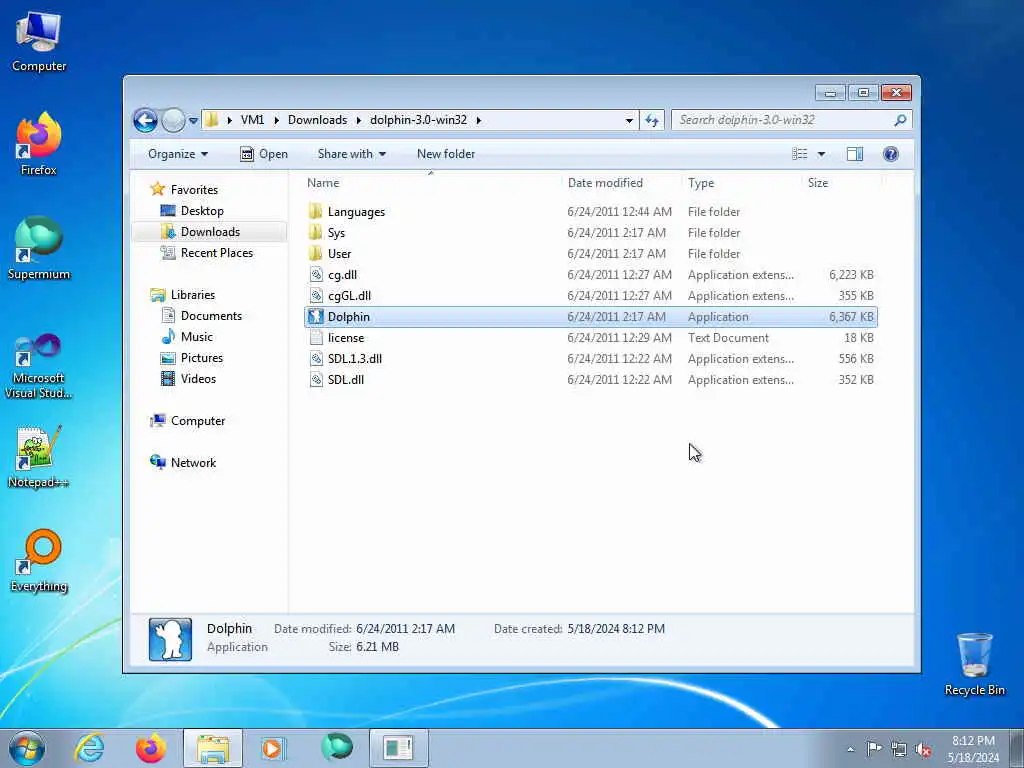The height and width of the screenshot is (768, 1024).
Task: Click Action Center flag tray icon
Action: click(874, 749)
